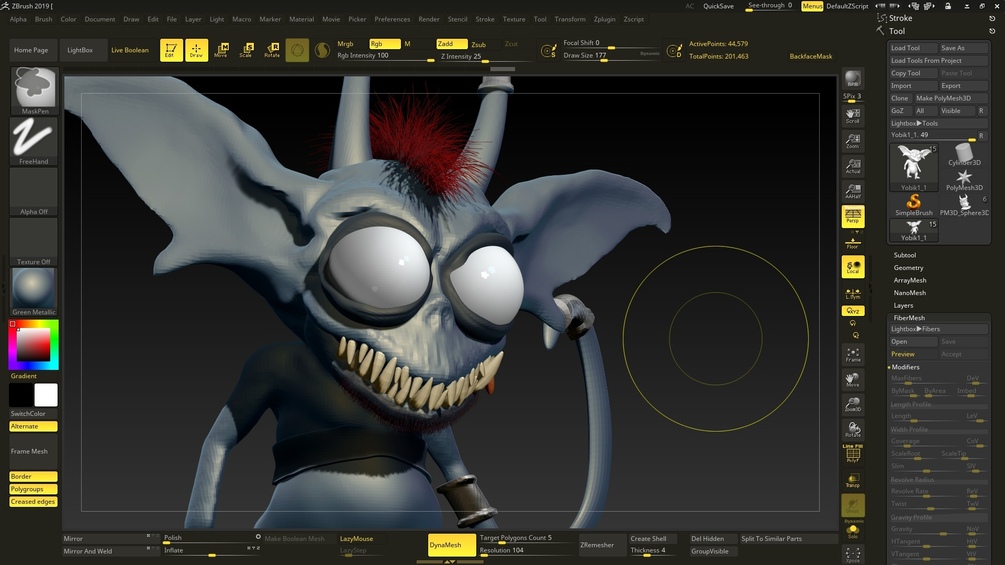Select the Cylinder3D tool
This screenshot has width=1005, height=565.
coord(964,154)
